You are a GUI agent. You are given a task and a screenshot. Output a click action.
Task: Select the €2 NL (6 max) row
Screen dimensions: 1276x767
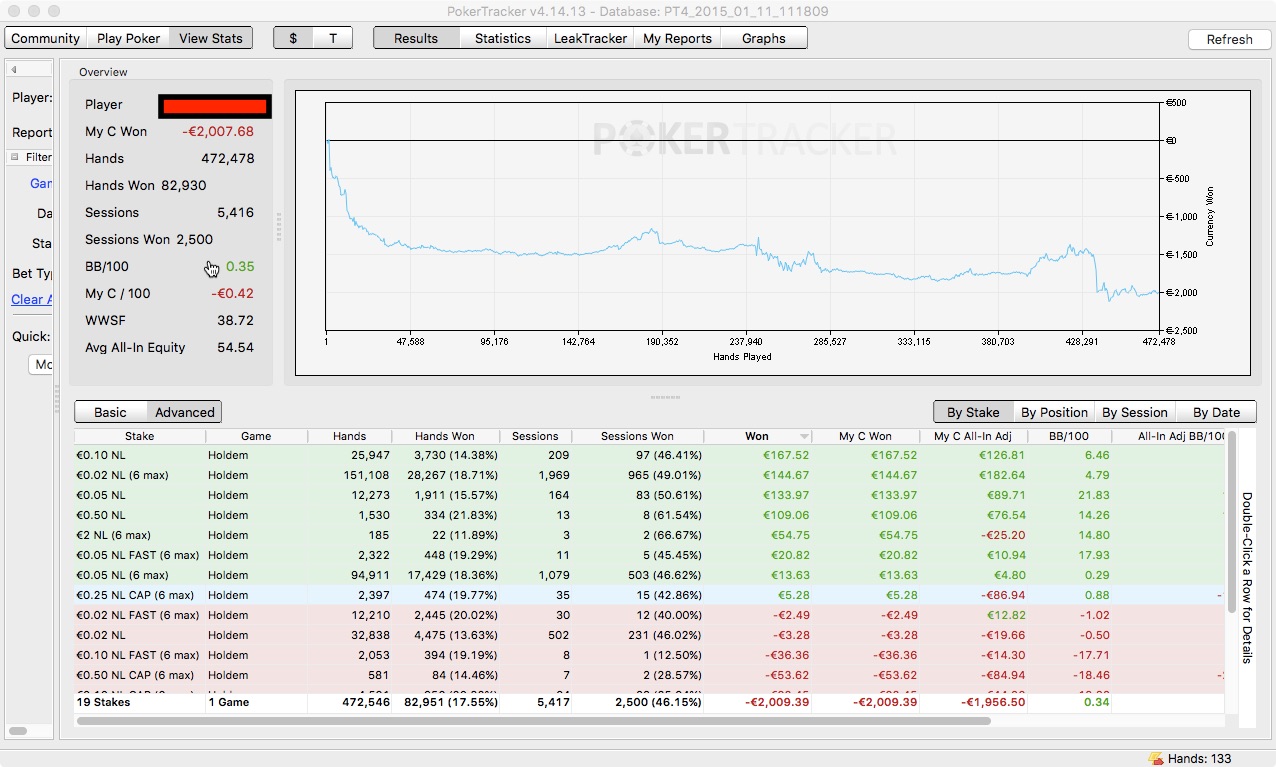pos(650,535)
